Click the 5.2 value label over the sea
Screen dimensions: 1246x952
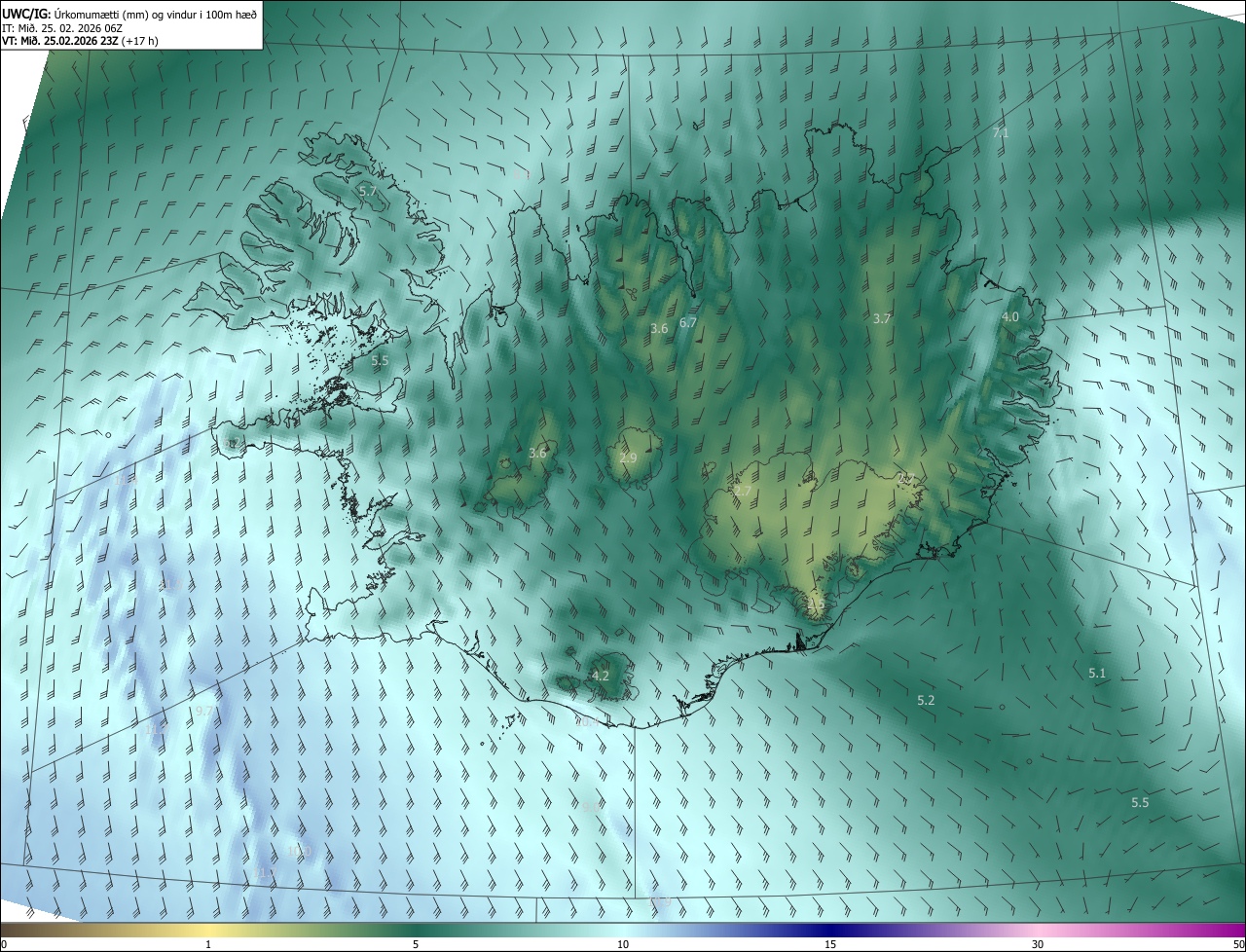[x=926, y=701]
